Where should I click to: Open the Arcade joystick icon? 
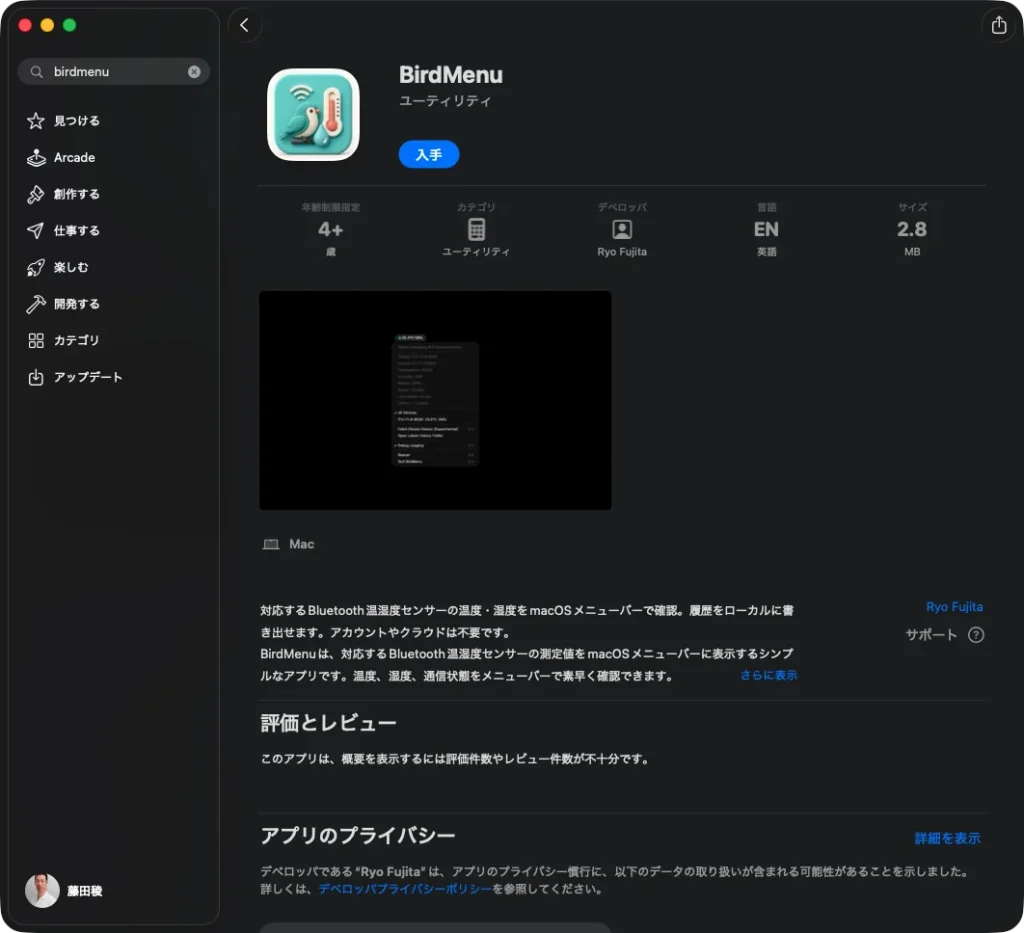click(36, 157)
